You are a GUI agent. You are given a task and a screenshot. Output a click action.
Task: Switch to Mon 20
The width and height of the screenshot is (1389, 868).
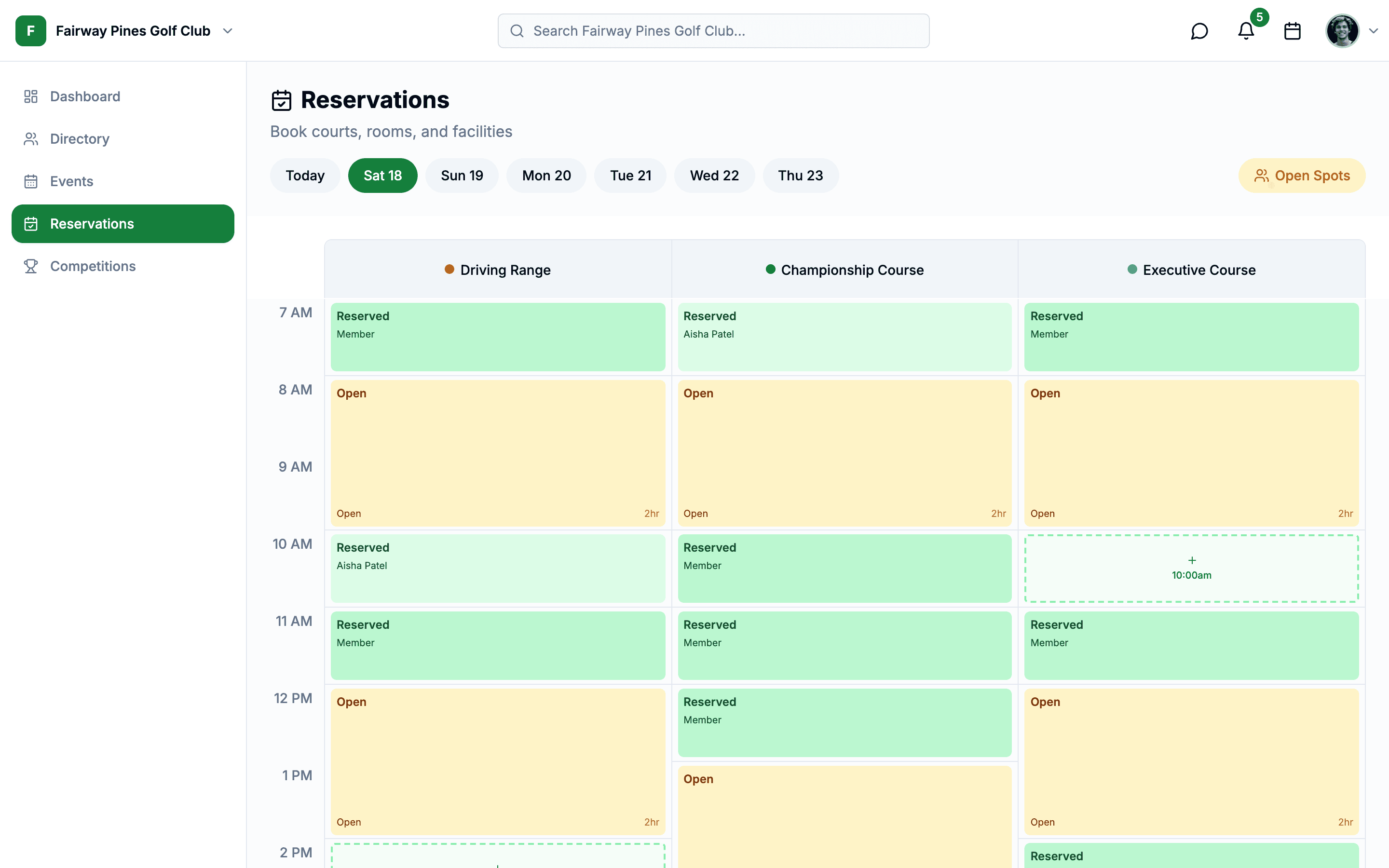click(x=546, y=176)
